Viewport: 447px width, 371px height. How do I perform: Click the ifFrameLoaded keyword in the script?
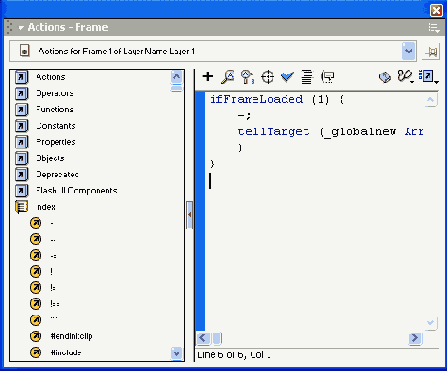tap(256, 99)
